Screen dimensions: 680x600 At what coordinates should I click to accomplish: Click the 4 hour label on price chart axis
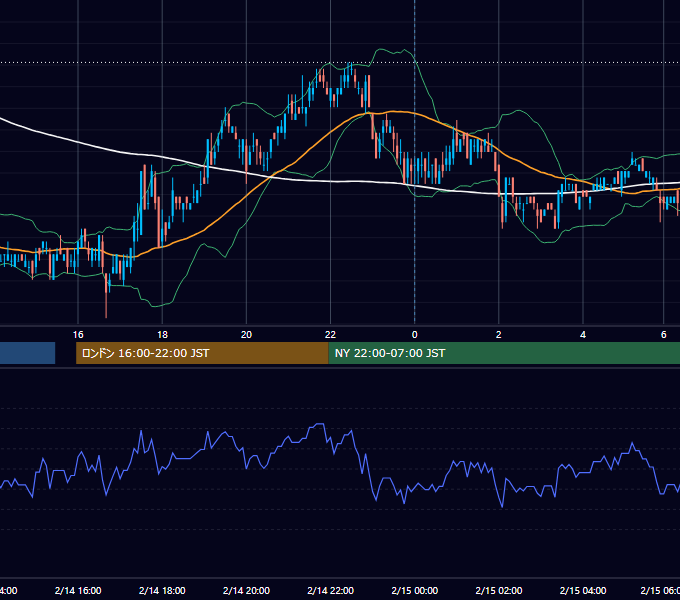[x=583, y=335]
